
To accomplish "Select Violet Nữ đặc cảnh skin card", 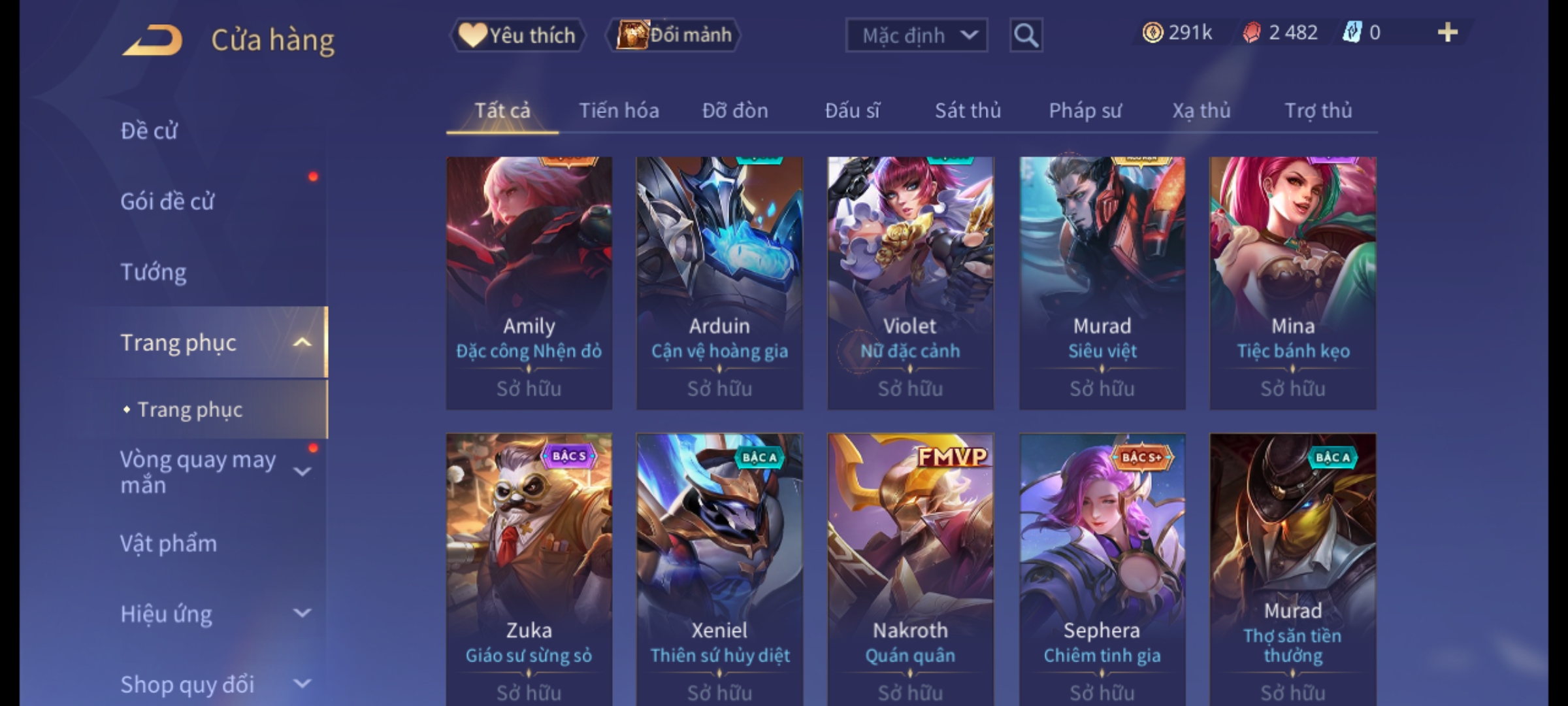I will pyautogui.click(x=910, y=283).
